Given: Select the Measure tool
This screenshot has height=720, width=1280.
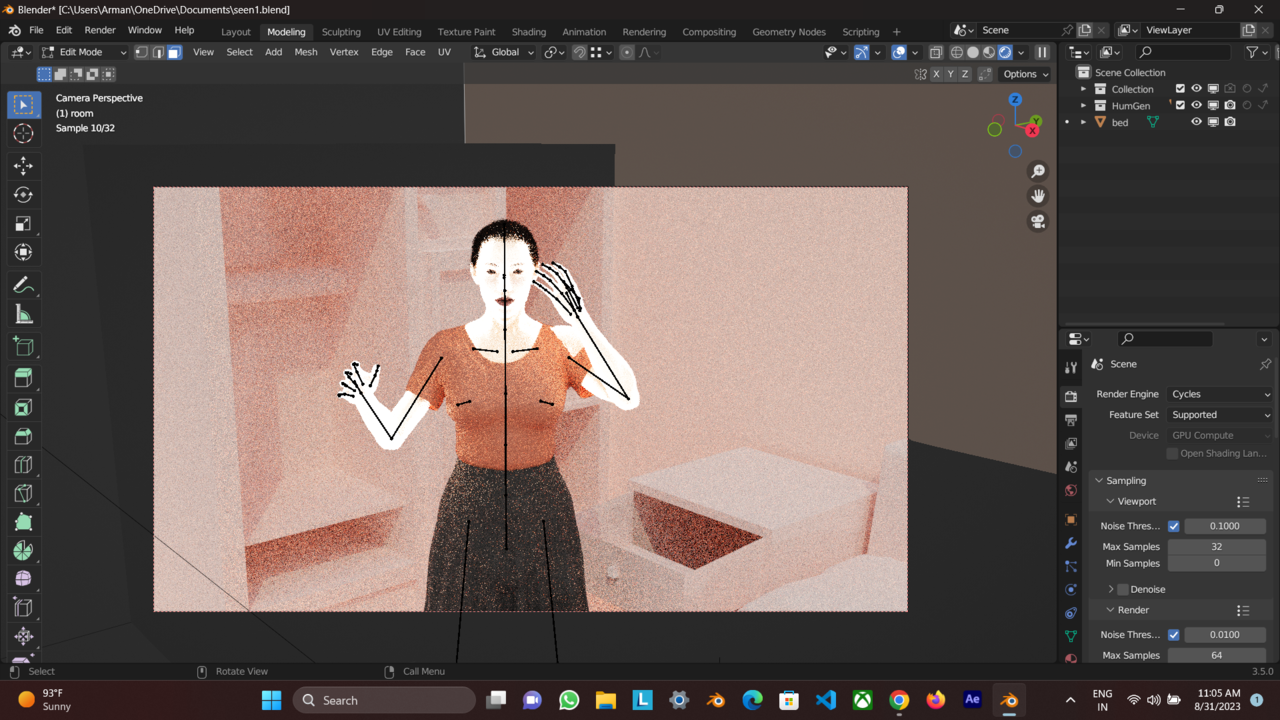Looking at the screenshot, I should click(23, 314).
